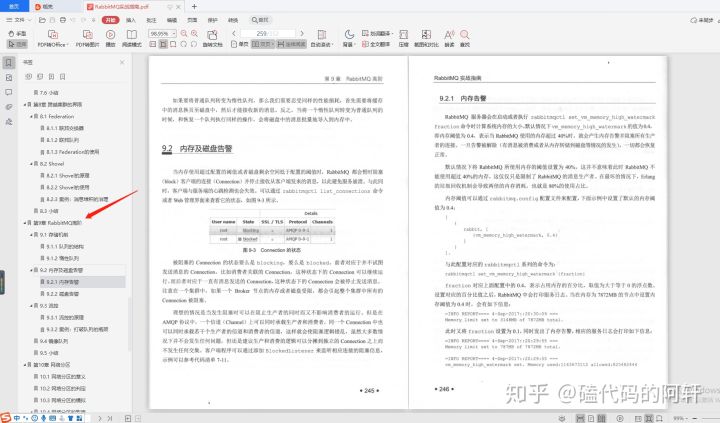Open the Attachments panel sidebar icon
The height and width of the screenshot is (423, 720).
point(9,107)
